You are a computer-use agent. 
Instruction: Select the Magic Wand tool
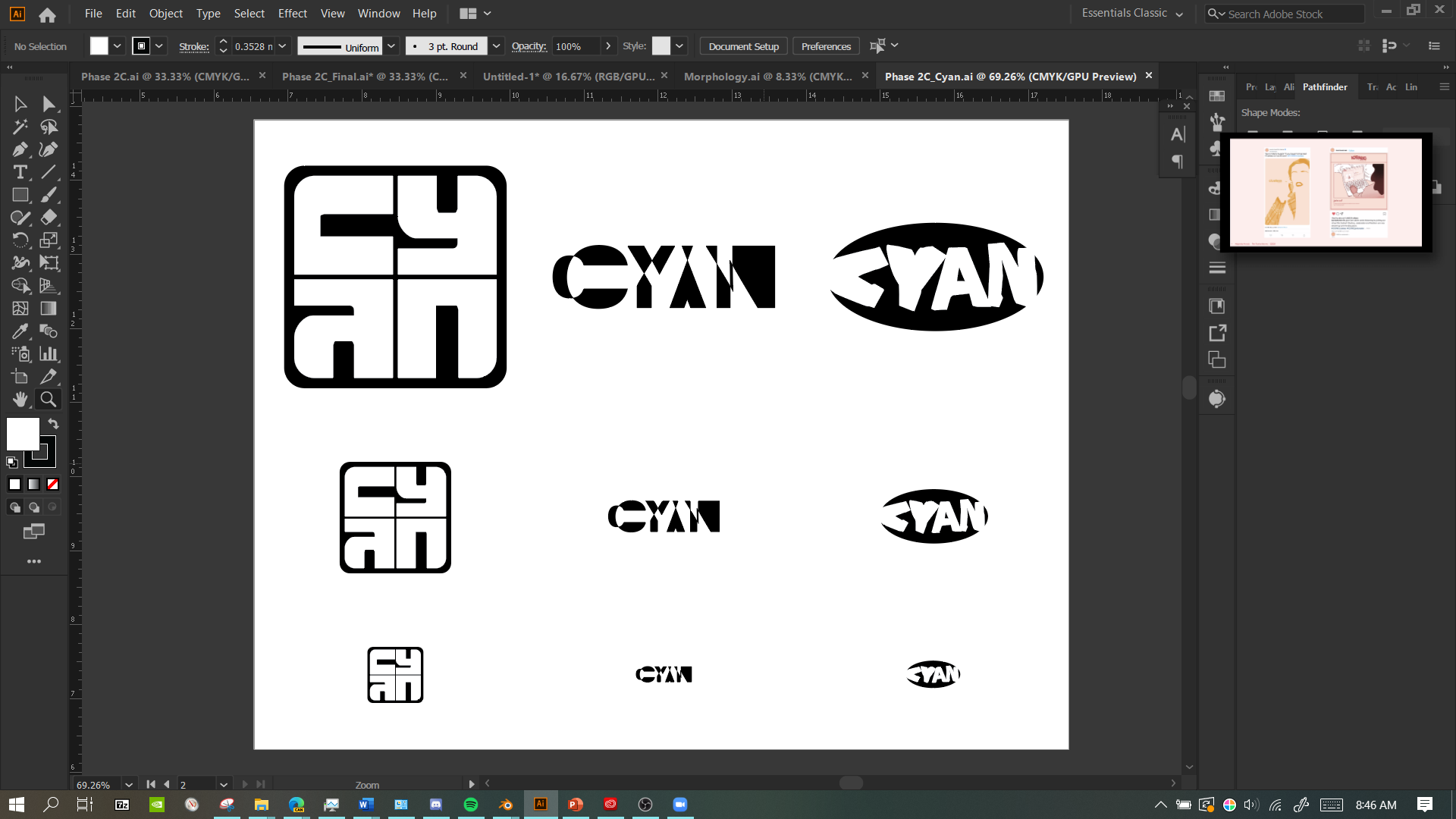click(x=20, y=127)
